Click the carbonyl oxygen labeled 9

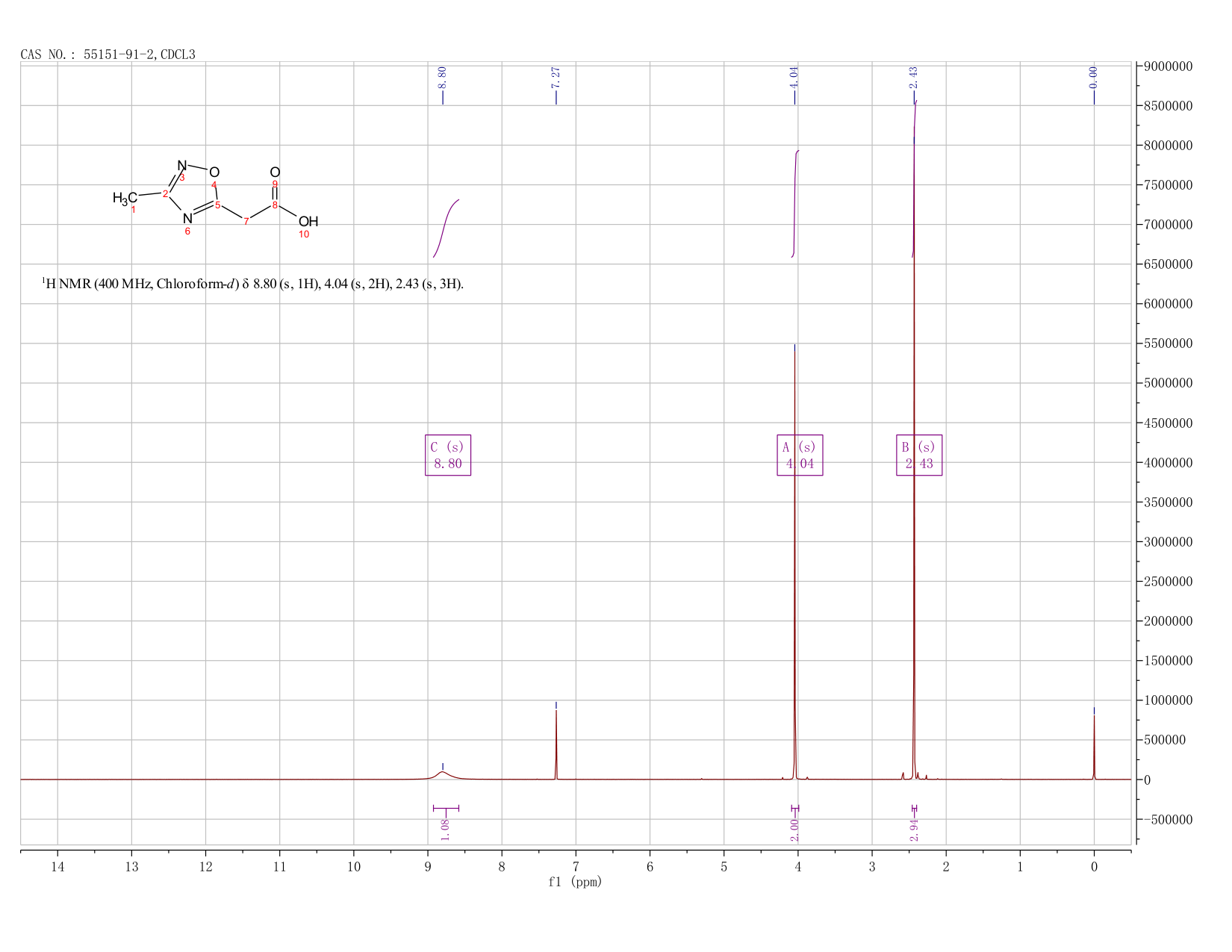coord(275,172)
